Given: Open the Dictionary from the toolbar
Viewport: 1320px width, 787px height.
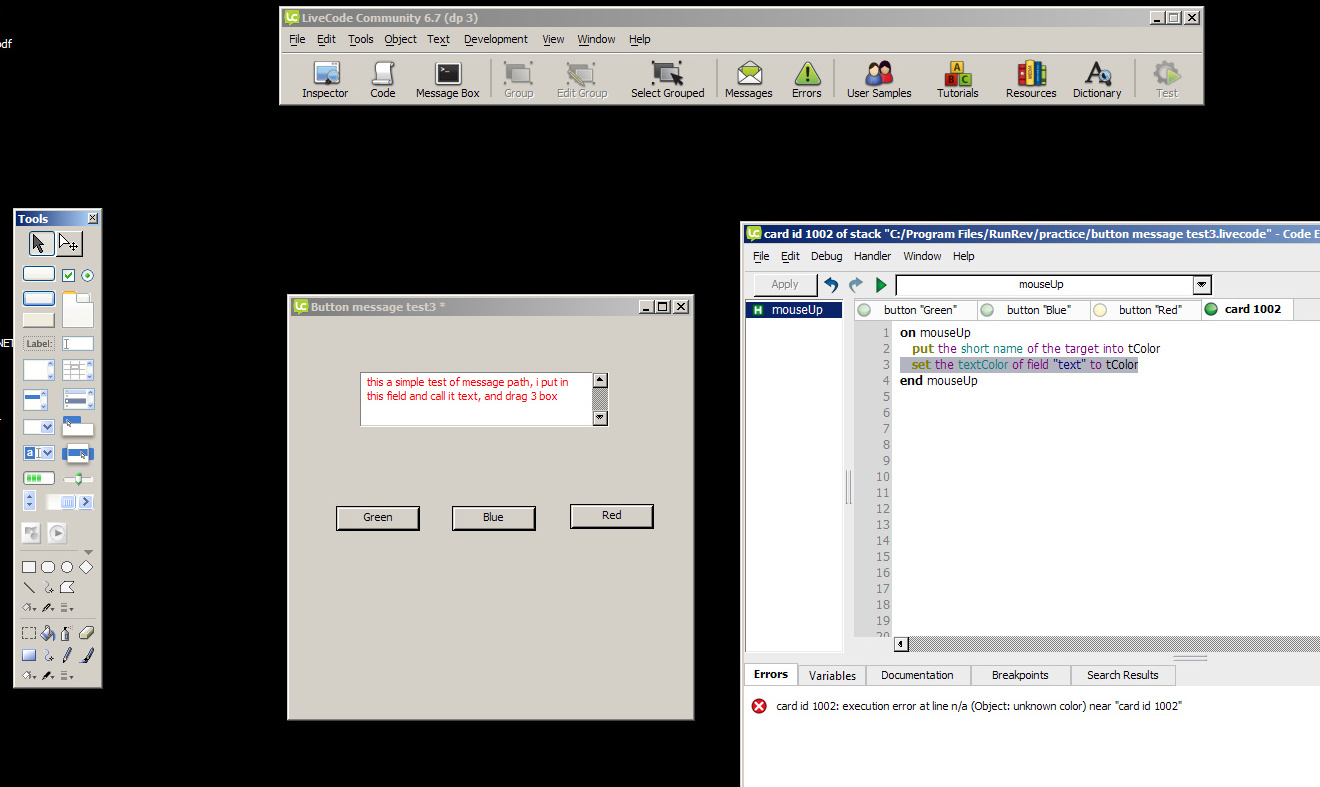Looking at the screenshot, I should tap(1097, 80).
